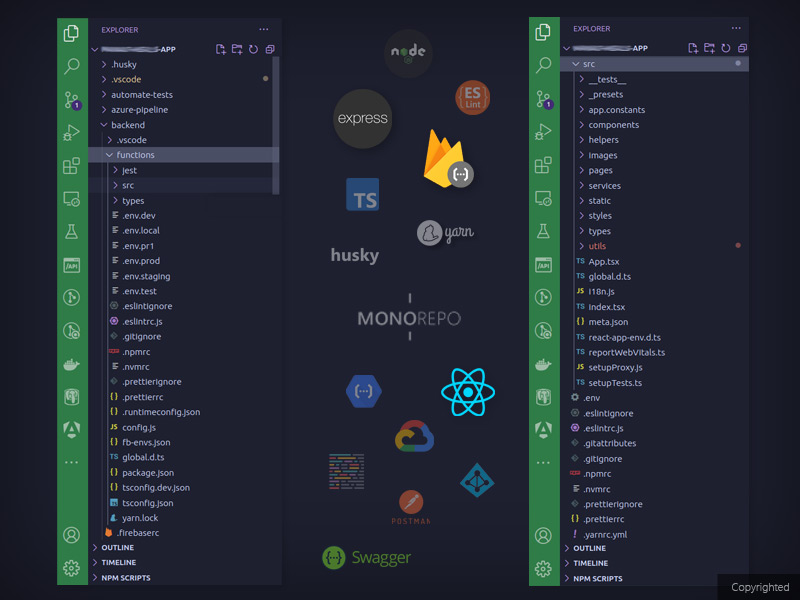Open Extensions view in the right activity bar
Image resolution: width=800 pixels, height=600 pixels.
pyautogui.click(x=543, y=166)
